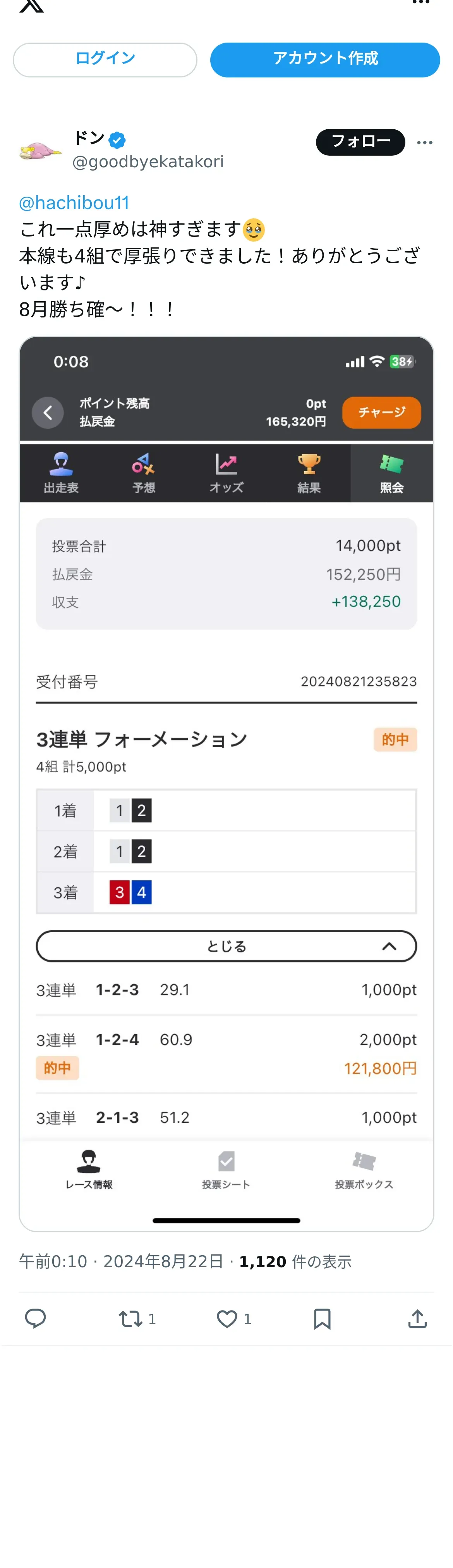Open the three-dot menu beside フォロー
453x1568 pixels.
point(424,142)
